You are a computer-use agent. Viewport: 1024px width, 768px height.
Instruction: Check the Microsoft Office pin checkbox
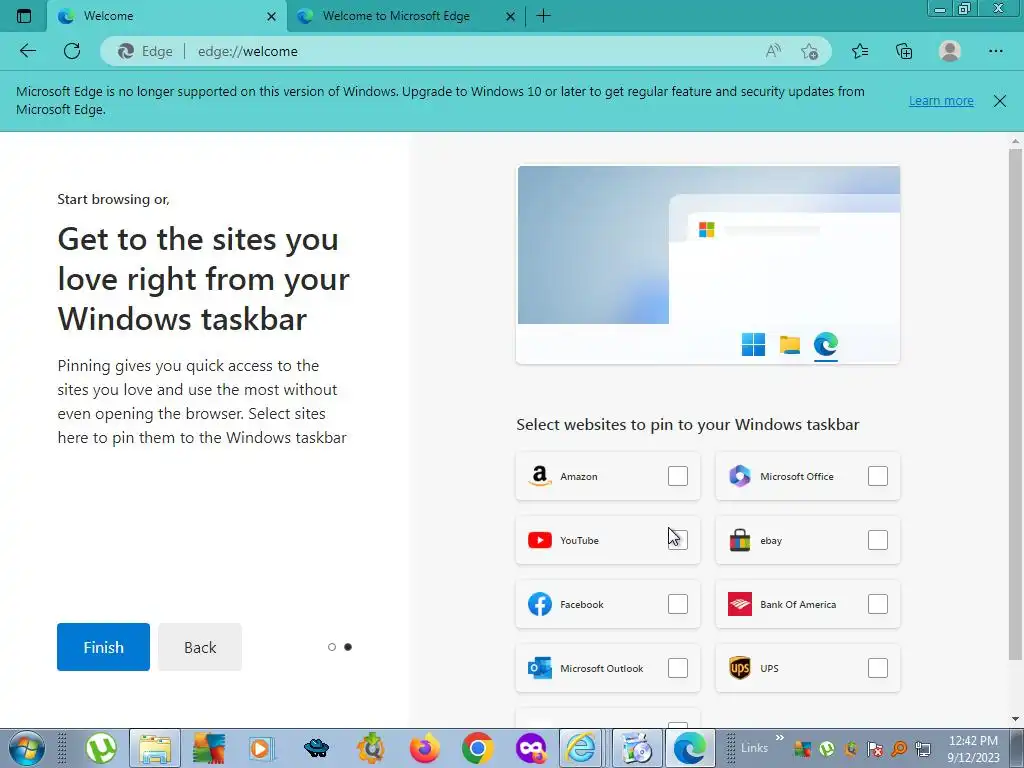point(878,476)
